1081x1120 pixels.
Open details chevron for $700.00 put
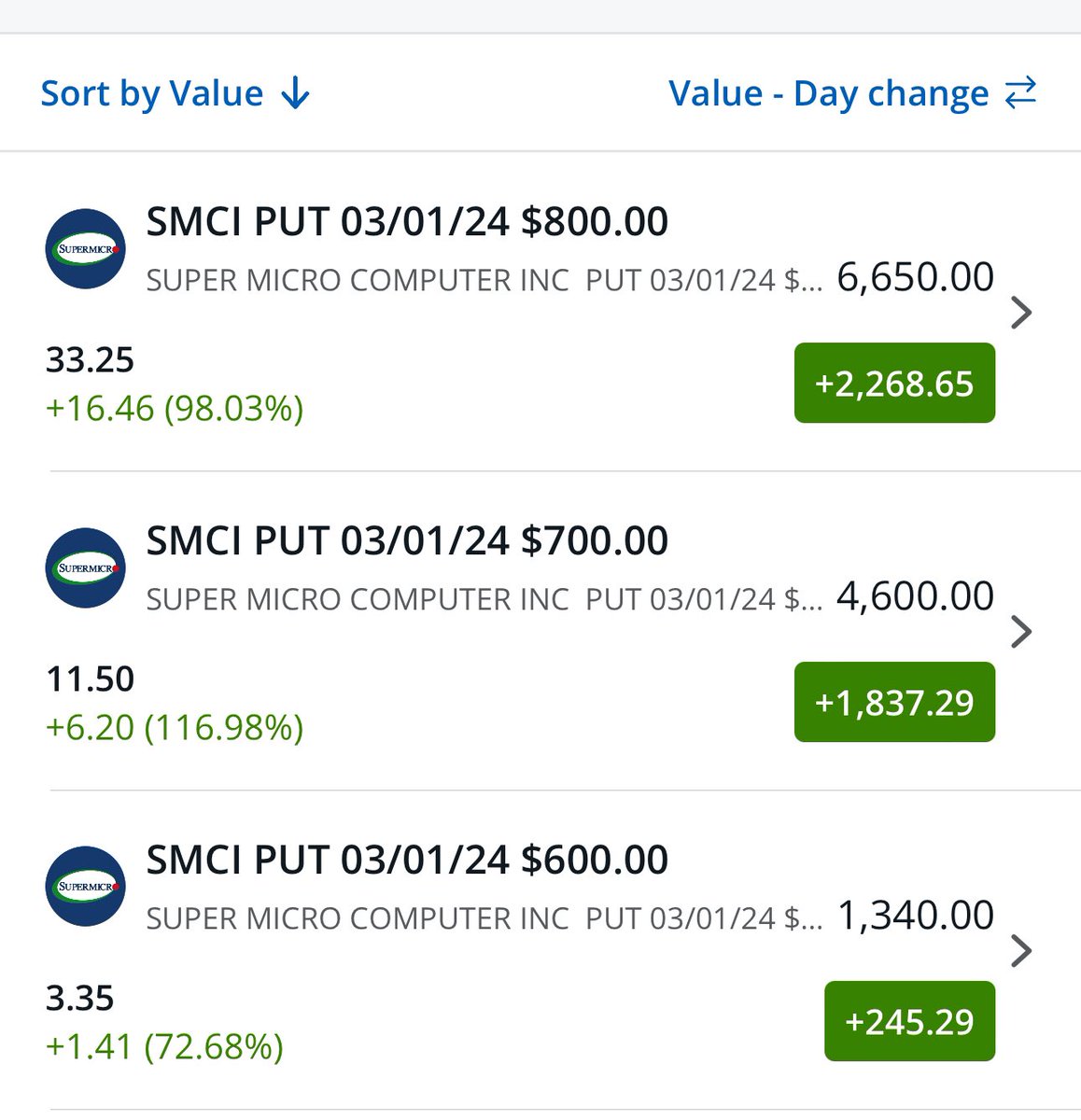tap(1021, 632)
